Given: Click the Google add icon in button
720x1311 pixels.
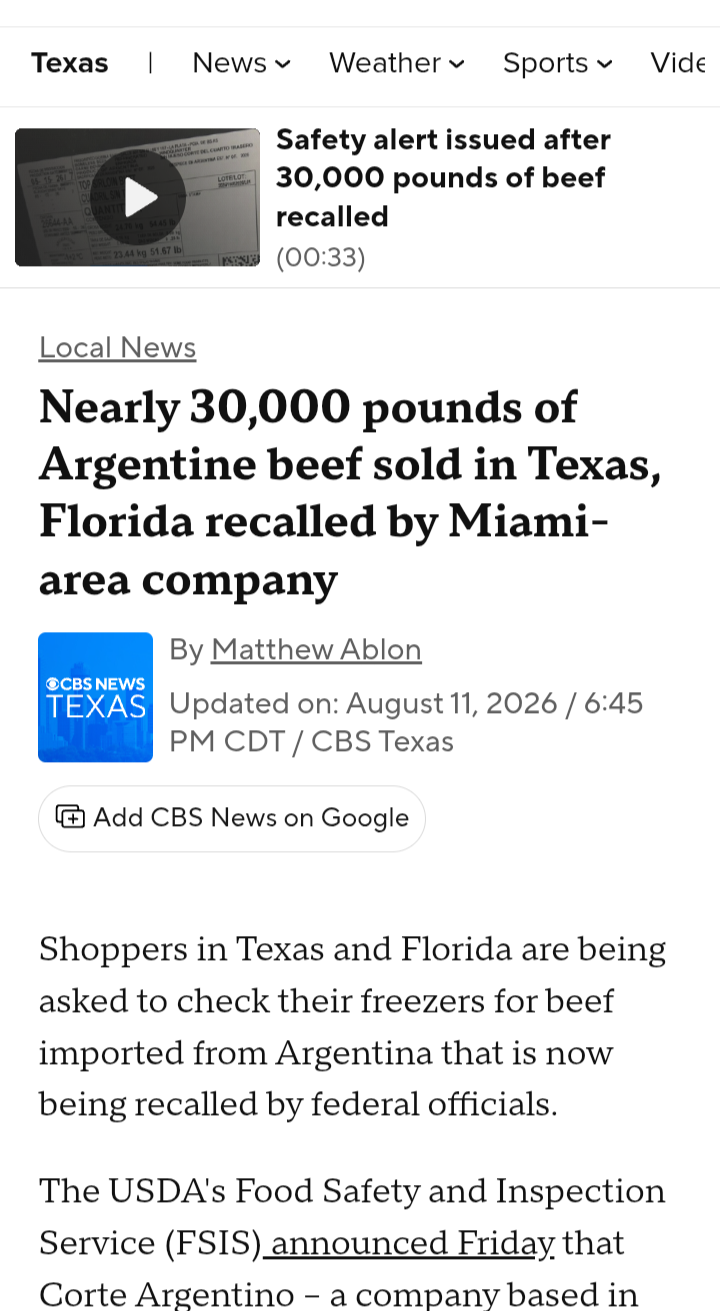Looking at the screenshot, I should point(70,817).
